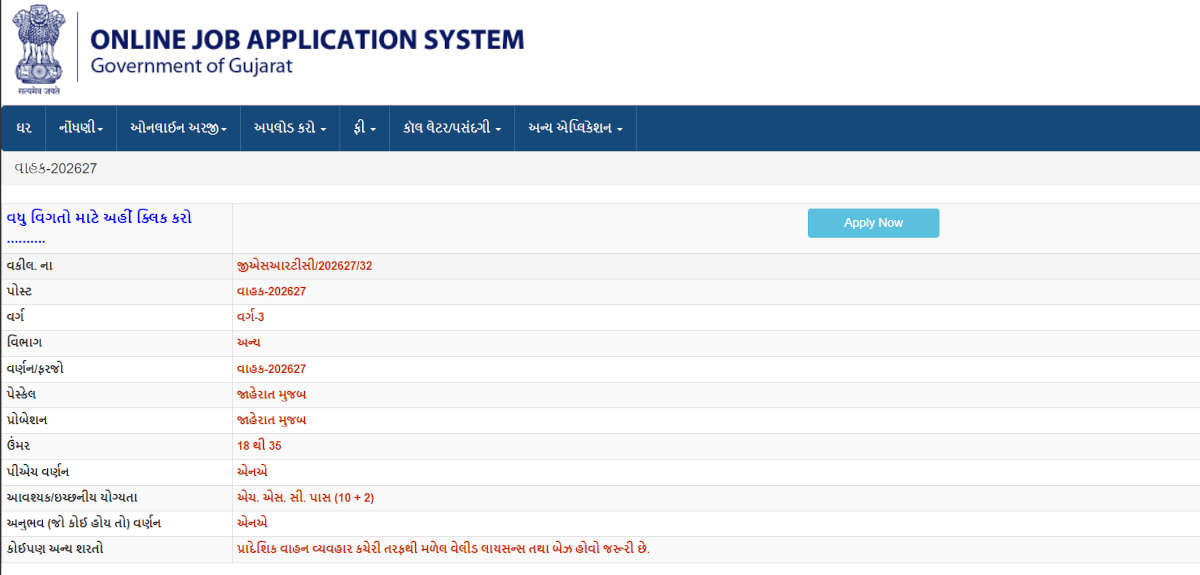Click જાહેરાત મુજબ in the પેસ્કેલ row
1200x575 pixels.
(x=271, y=394)
